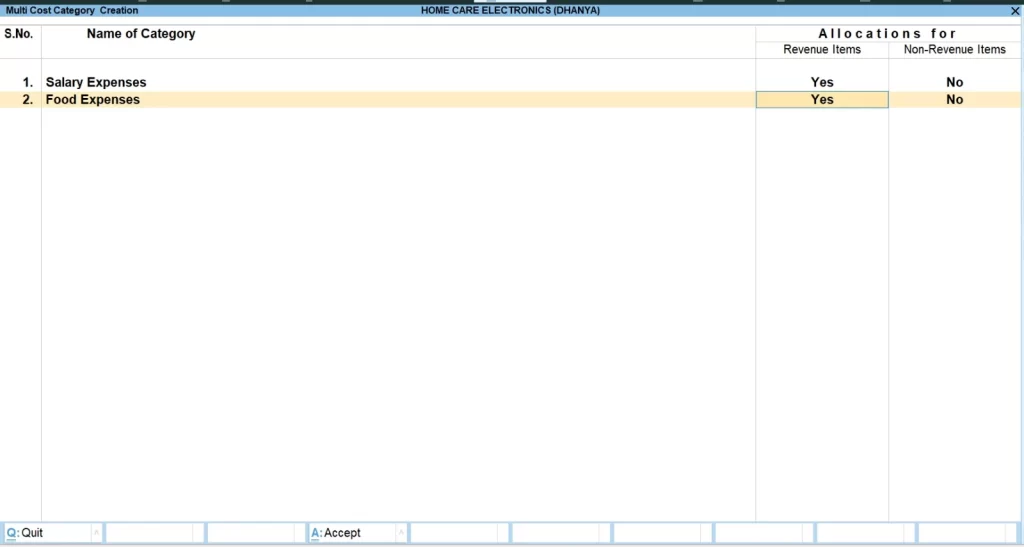Click the Name of Category header
This screenshot has width=1024, height=547.
click(x=141, y=34)
